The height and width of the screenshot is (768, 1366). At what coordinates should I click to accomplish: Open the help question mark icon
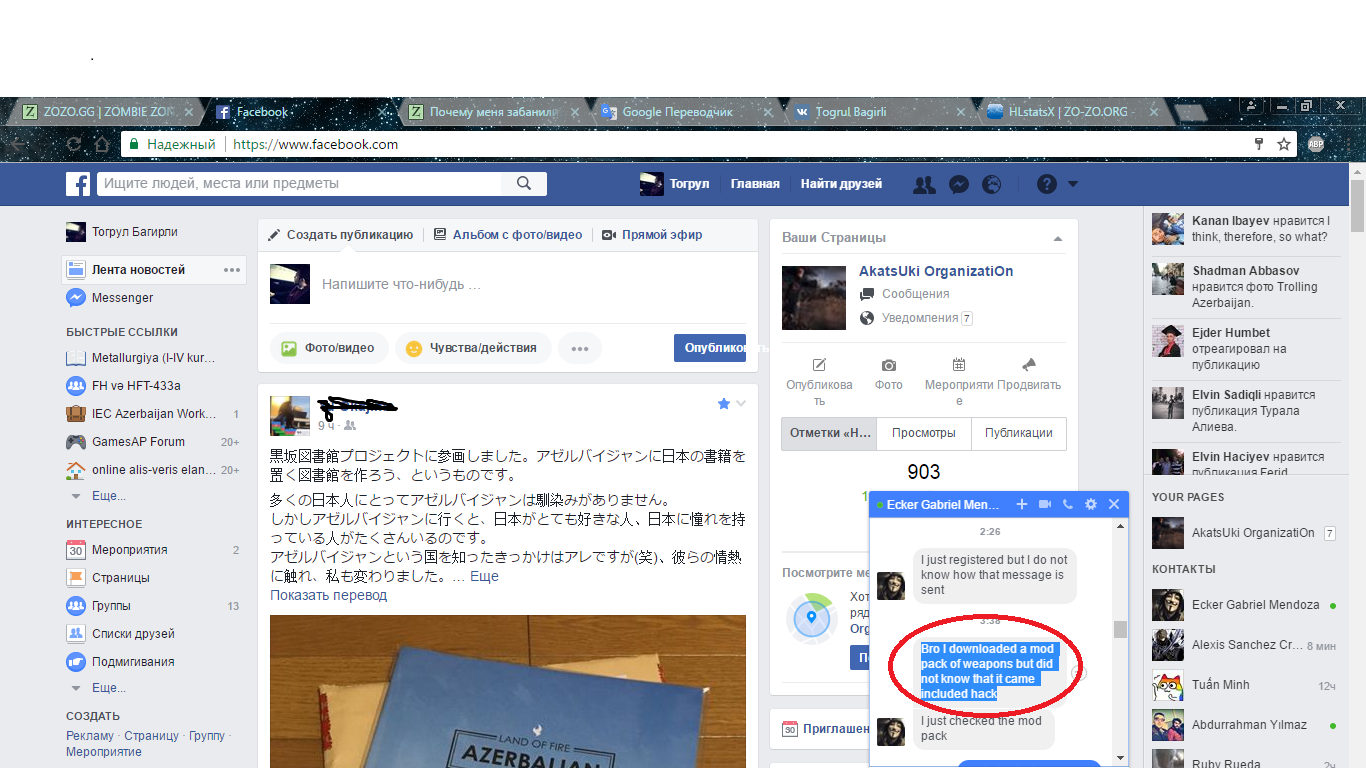(1046, 184)
